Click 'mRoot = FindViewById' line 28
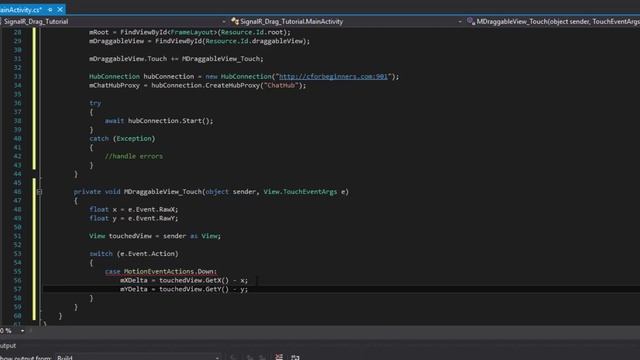 coord(190,32)
